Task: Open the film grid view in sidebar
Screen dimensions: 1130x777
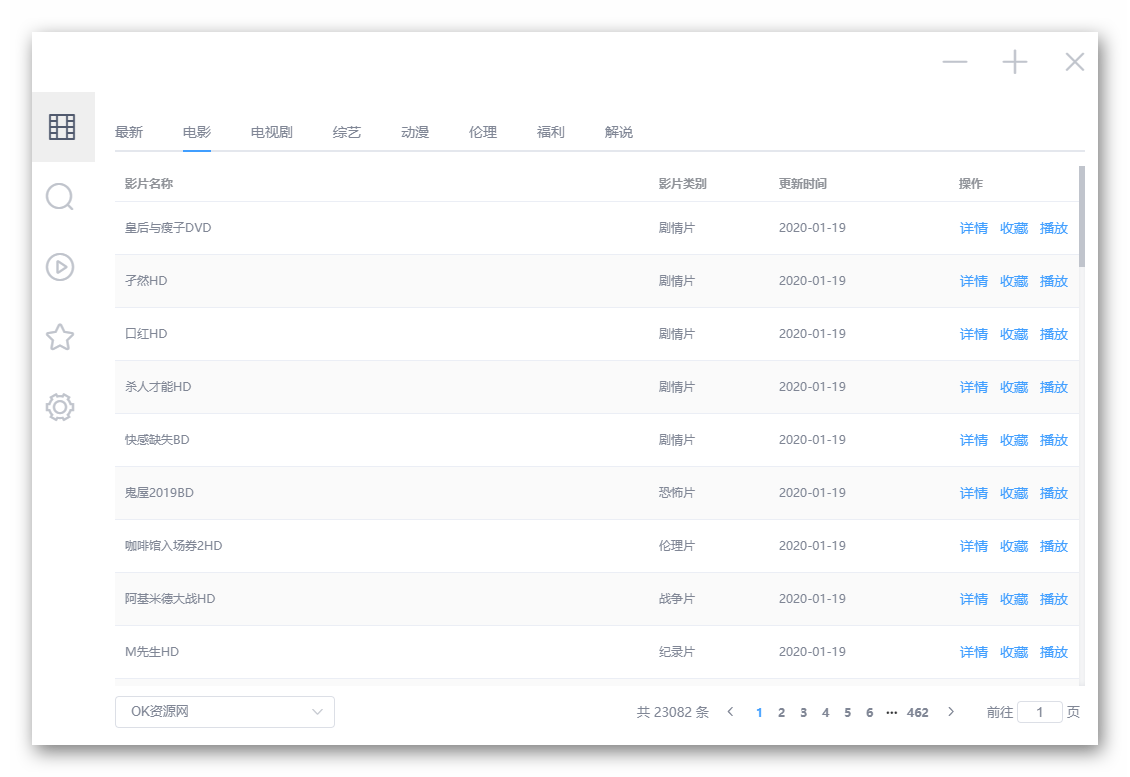Action: [62, 127]
